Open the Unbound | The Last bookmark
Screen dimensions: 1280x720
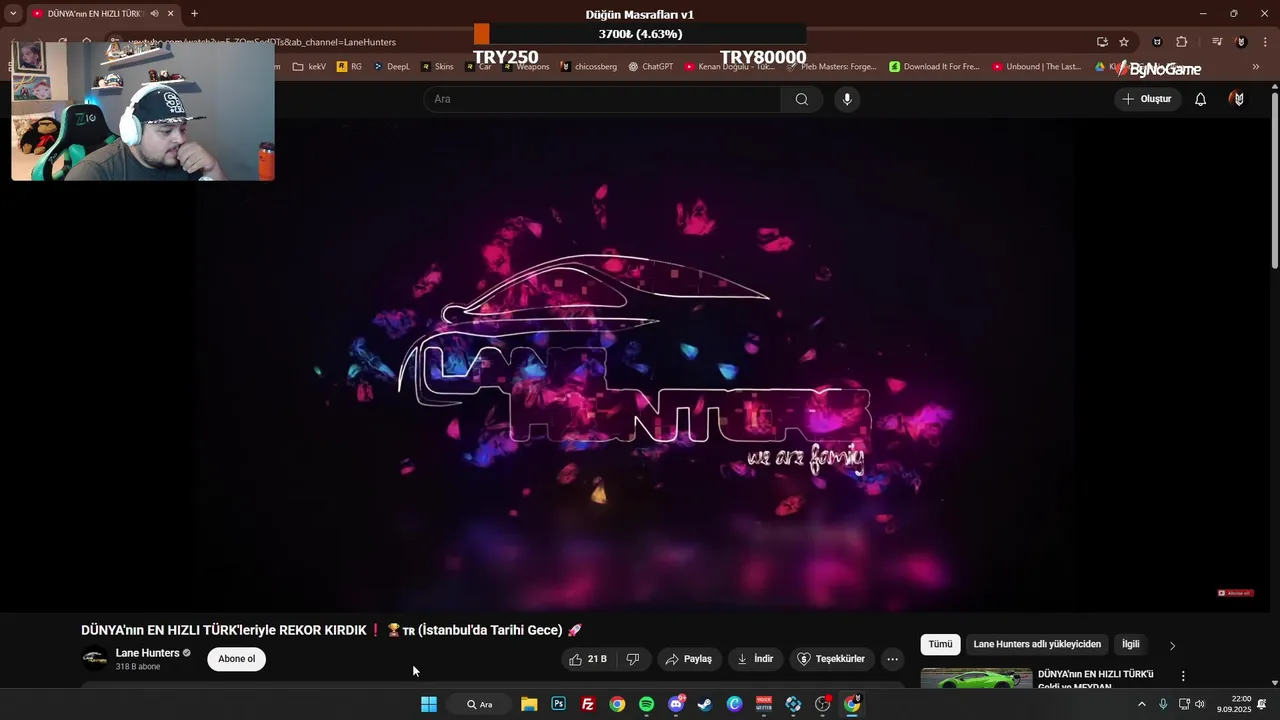(x=1037, y=67)
